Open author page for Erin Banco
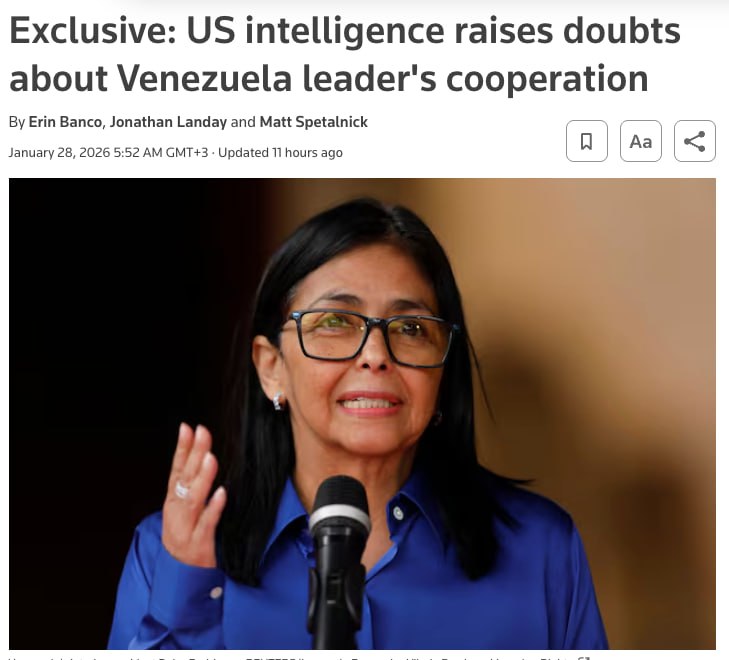The width and height of the screenshot is (729, 660). 65,122
